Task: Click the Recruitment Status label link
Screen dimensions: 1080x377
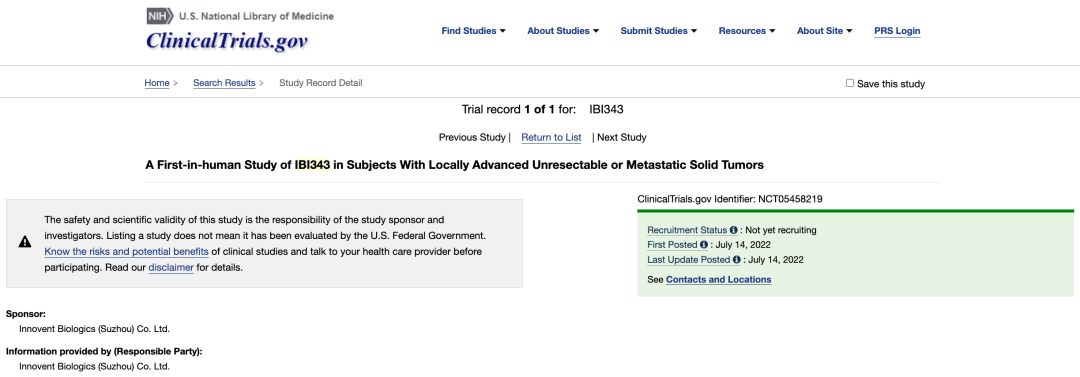Action: 687,230
